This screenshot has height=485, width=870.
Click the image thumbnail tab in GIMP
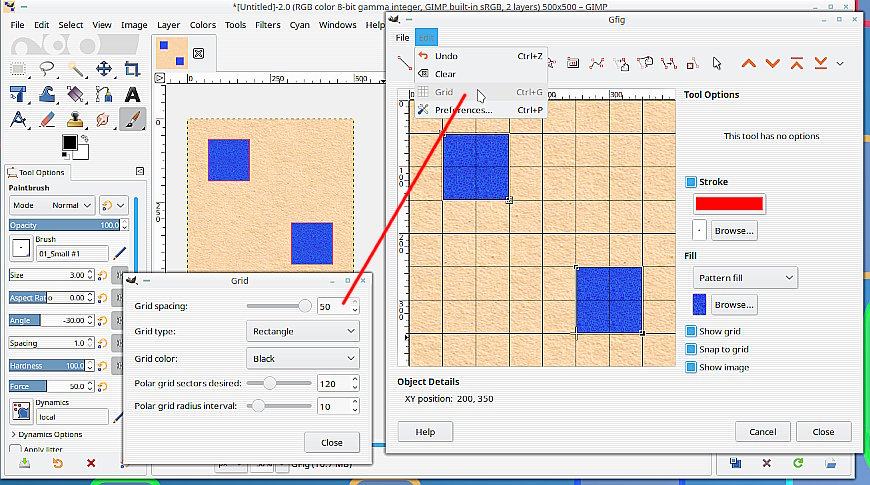(x=172, y=53)
